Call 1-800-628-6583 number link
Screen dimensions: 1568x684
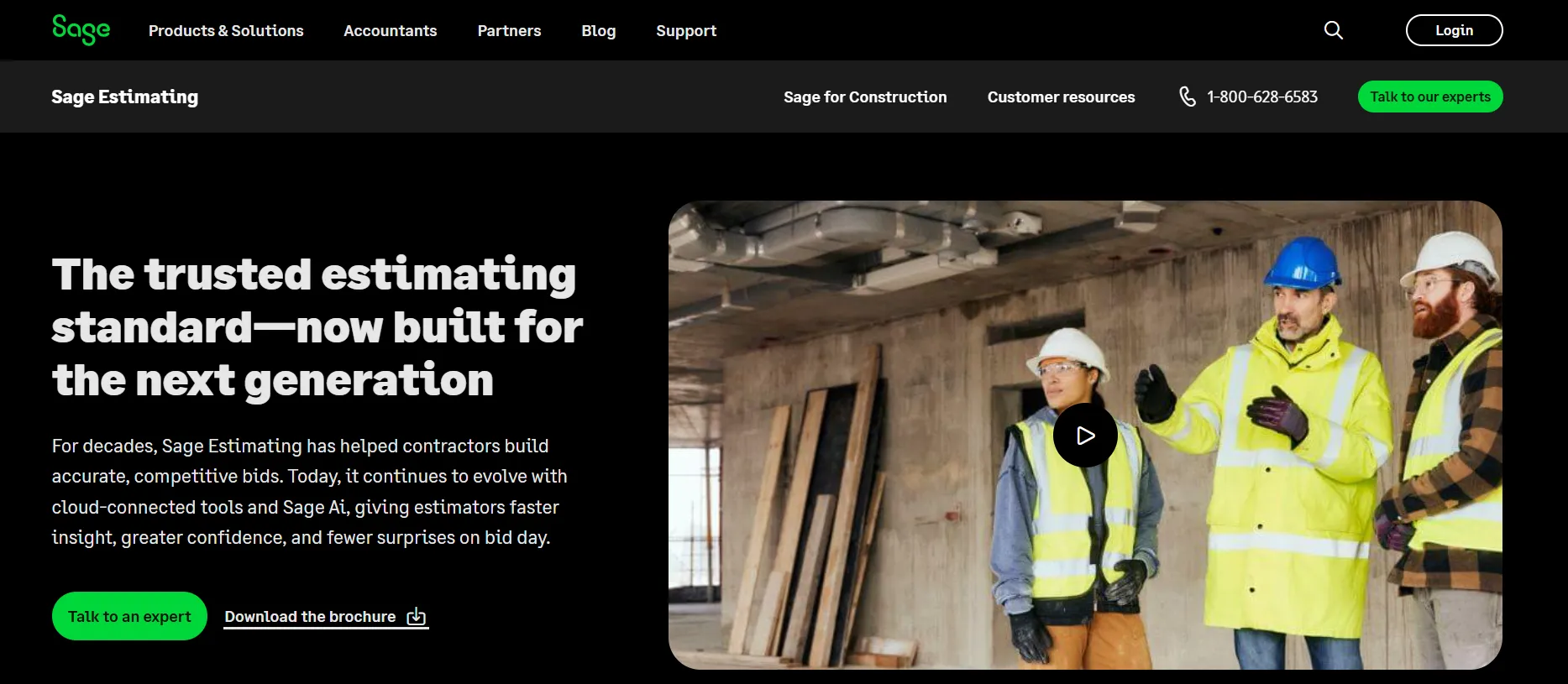[x=1261, y=97]
